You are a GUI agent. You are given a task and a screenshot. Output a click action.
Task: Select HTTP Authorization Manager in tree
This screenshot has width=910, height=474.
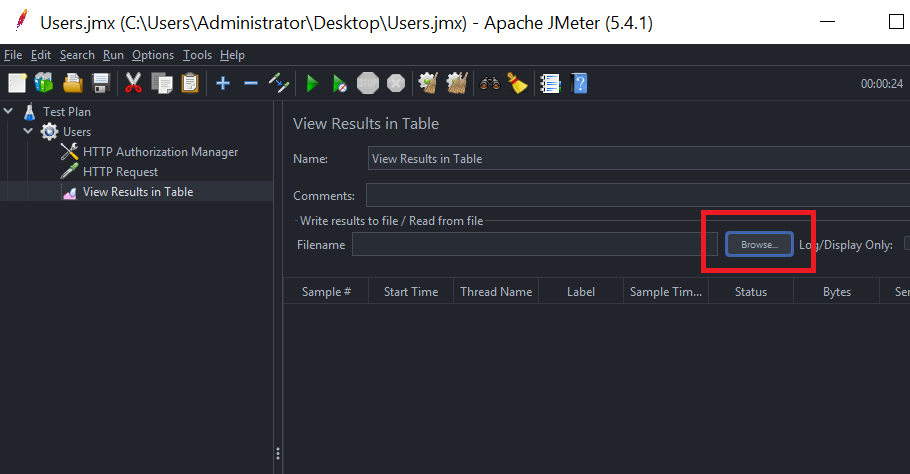[x=160, y=152]
